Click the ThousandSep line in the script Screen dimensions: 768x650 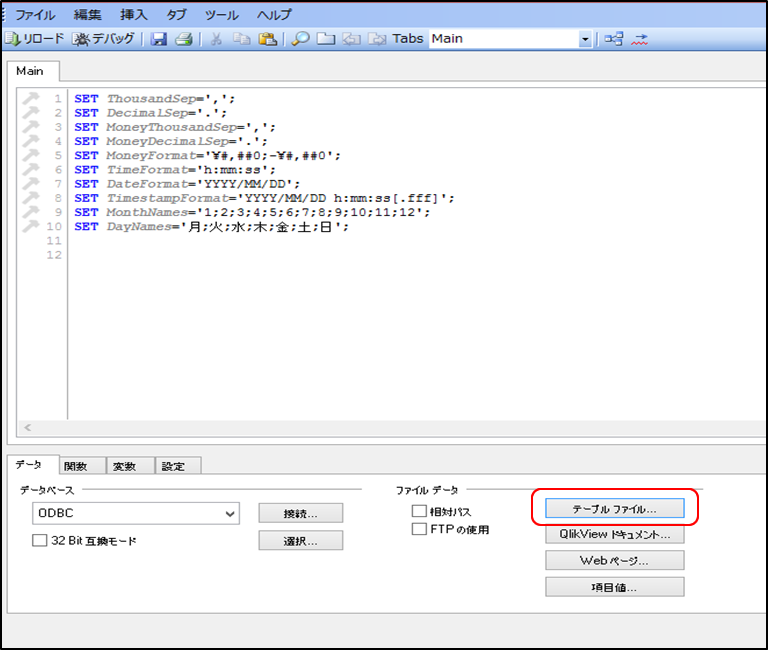154,98
